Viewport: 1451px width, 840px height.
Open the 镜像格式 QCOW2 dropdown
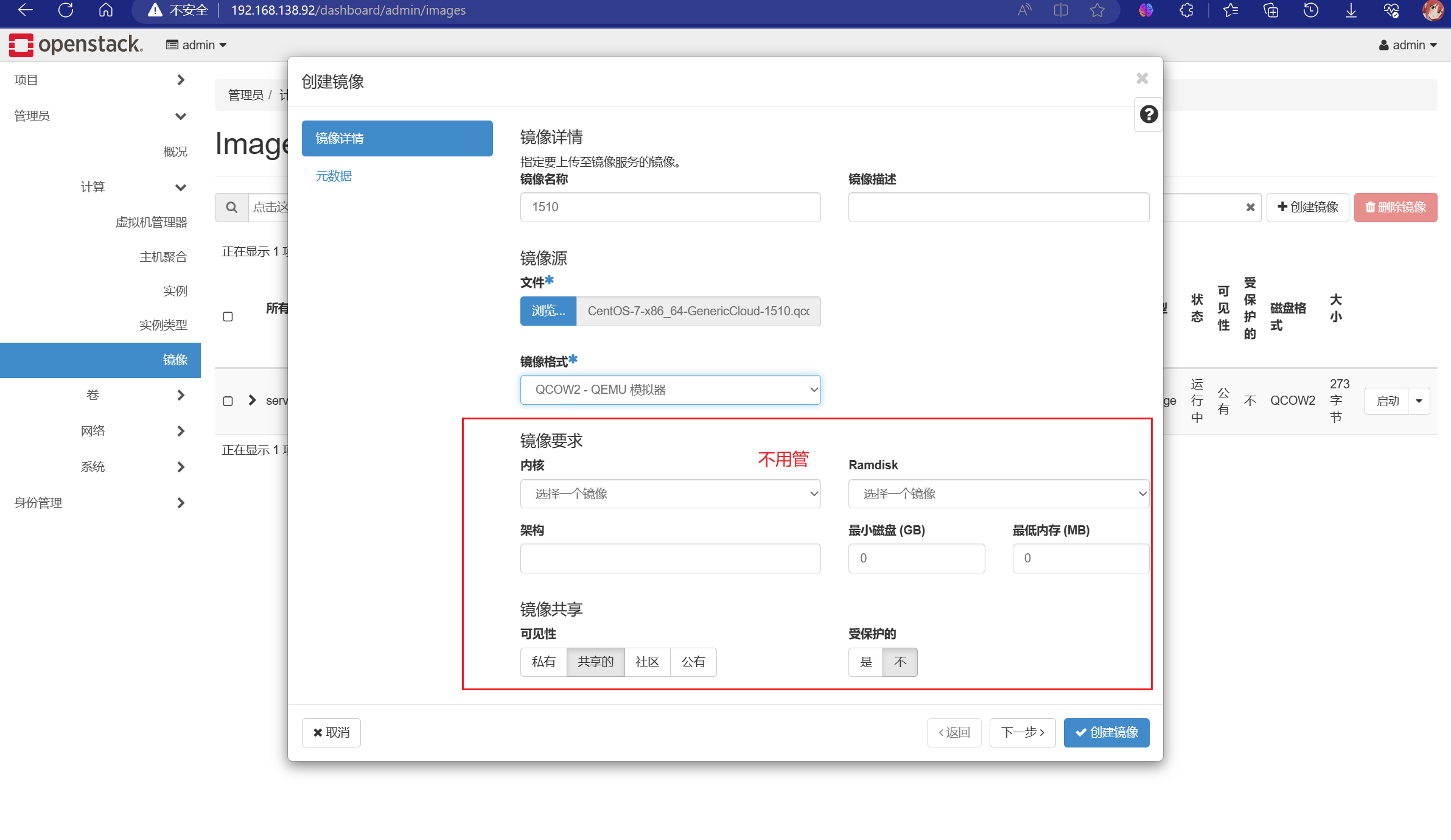pyautogui.click(x=670, y=390)
